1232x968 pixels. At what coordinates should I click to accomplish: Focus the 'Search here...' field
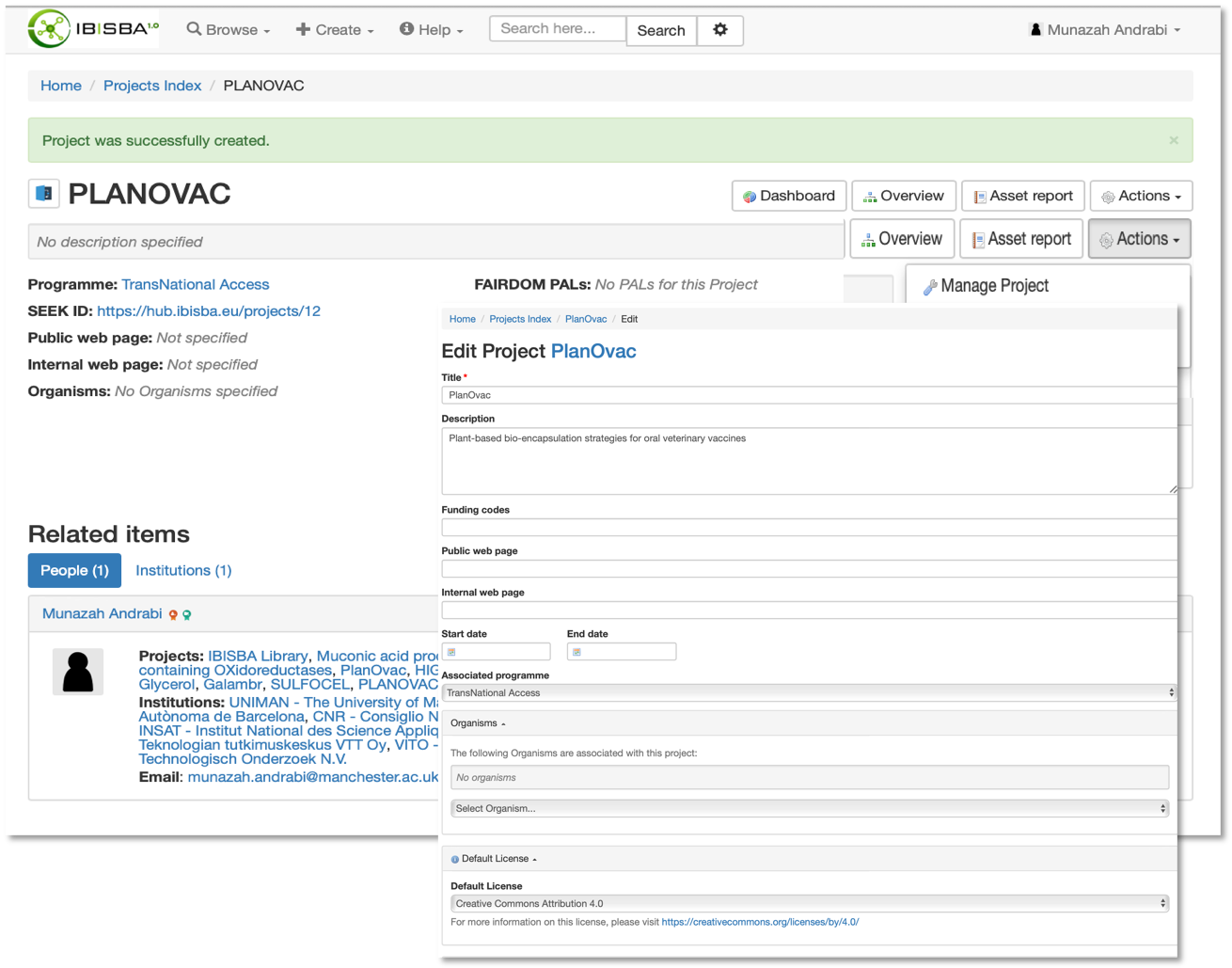point(558,29)
